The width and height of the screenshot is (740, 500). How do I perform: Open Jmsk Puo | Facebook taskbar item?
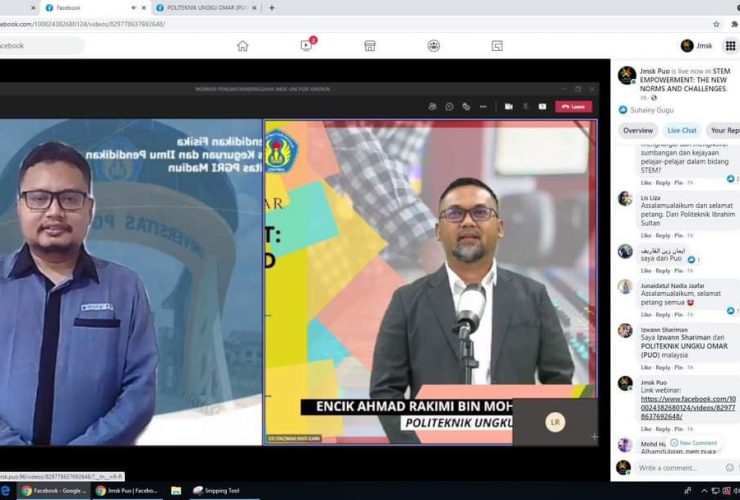[128, 491]
